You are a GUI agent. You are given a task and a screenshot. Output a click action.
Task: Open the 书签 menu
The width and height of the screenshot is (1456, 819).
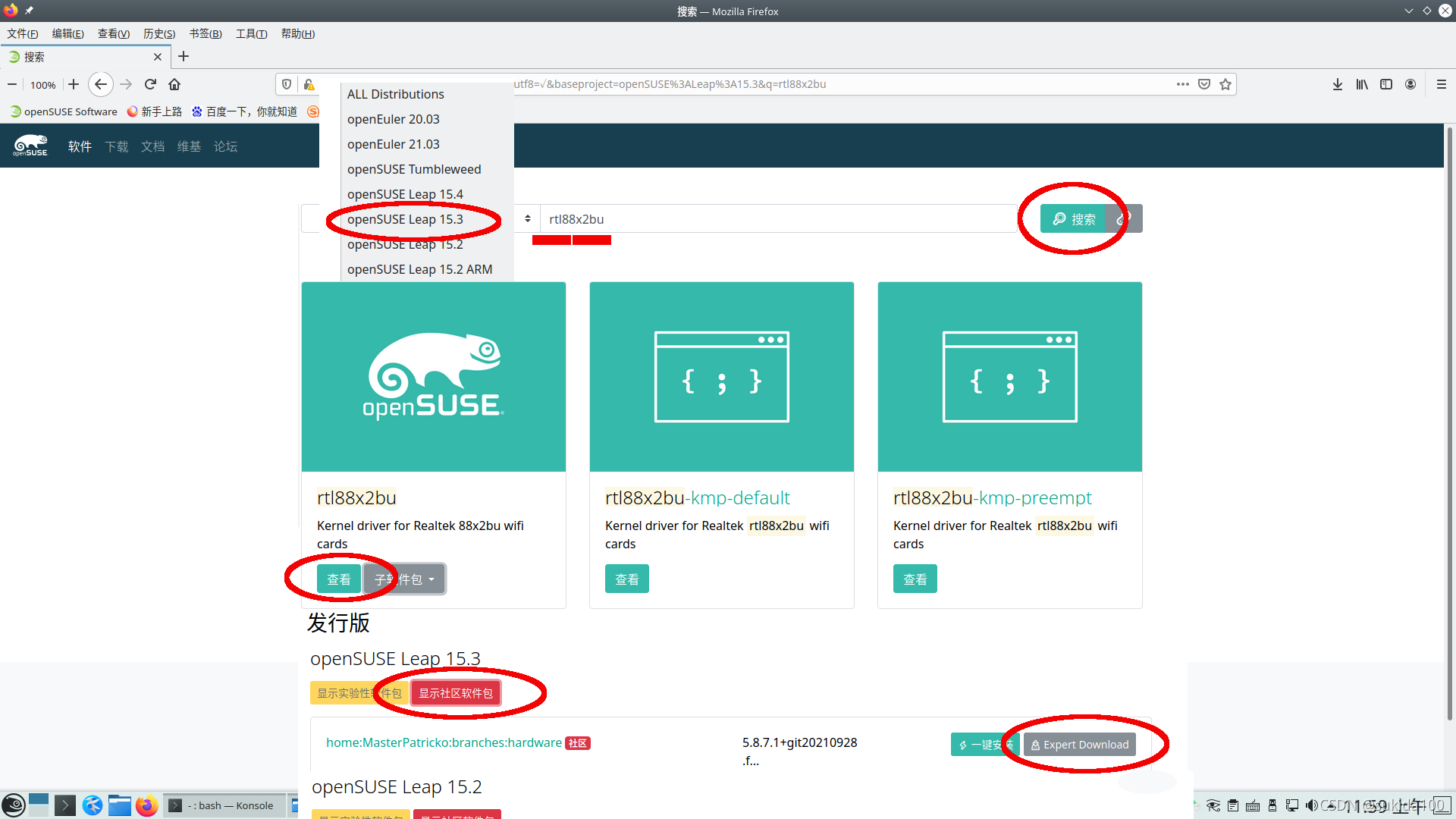tap(206, 33)
